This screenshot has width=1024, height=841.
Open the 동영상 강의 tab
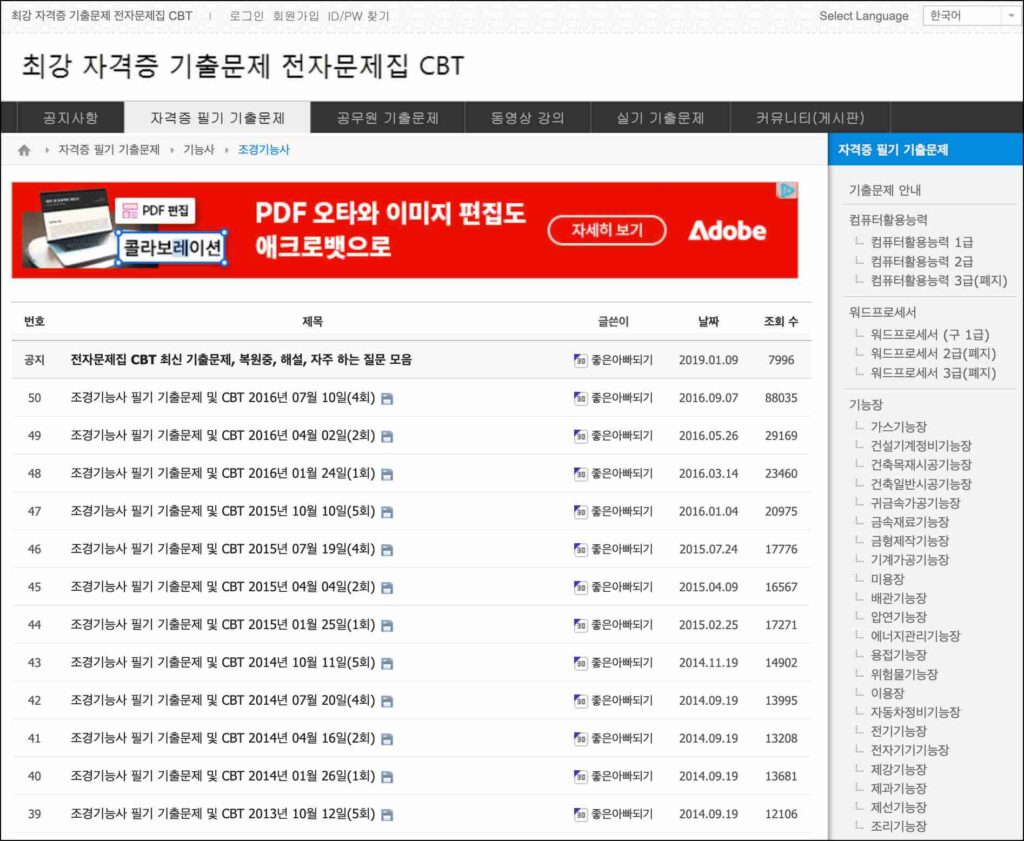pos(527,118)
